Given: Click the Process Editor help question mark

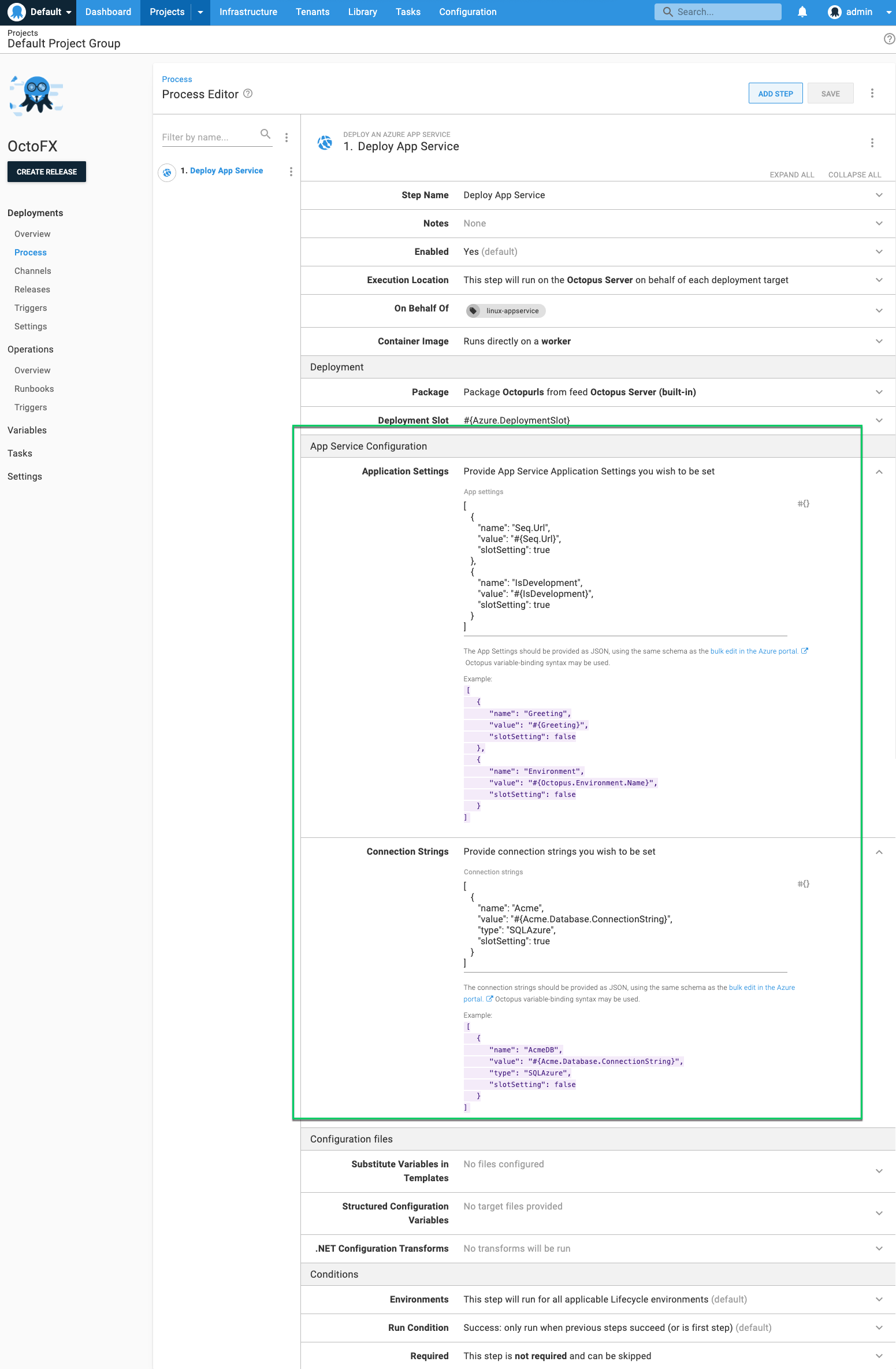Looking at the screenshot, I should (248, 94).
